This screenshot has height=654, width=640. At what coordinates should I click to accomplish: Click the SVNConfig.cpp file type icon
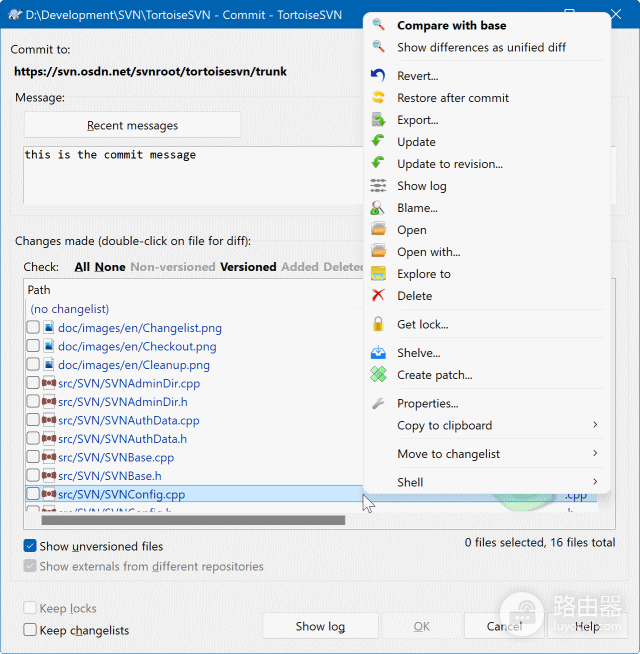(x=49, y=493)
